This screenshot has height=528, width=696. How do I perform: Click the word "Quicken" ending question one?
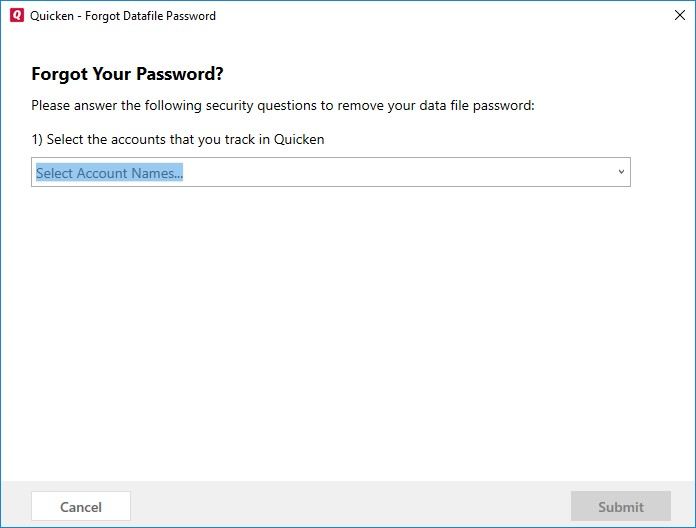(299, 140)
